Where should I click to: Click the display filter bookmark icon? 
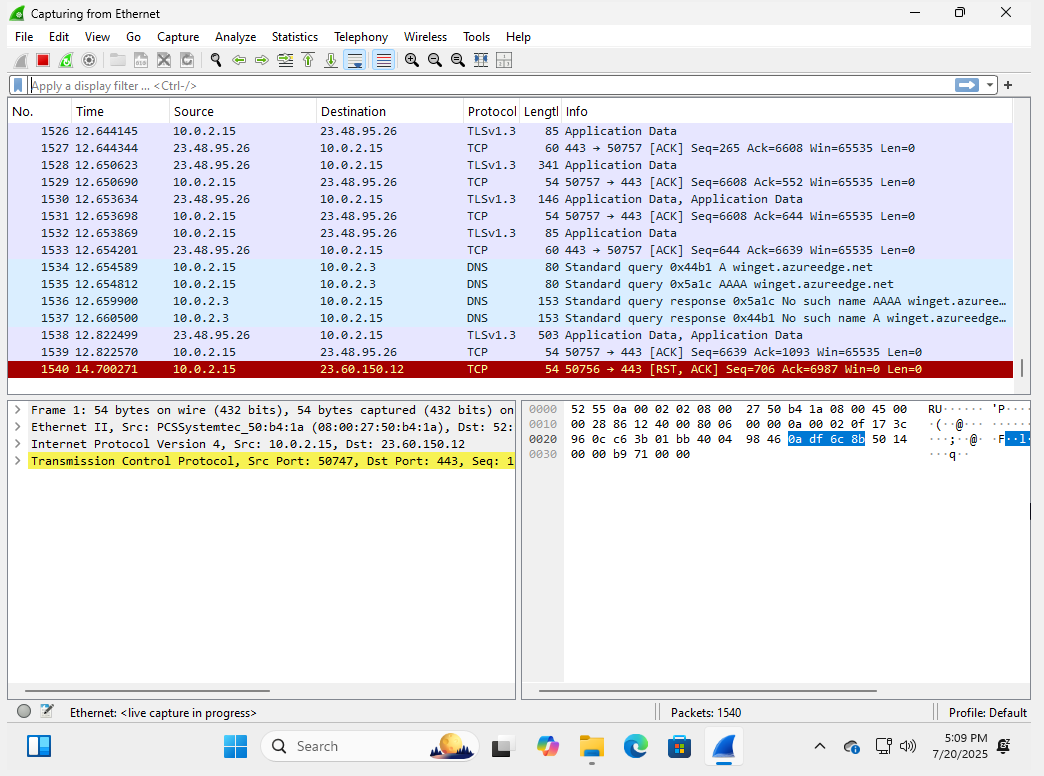(x=18, y=85)
